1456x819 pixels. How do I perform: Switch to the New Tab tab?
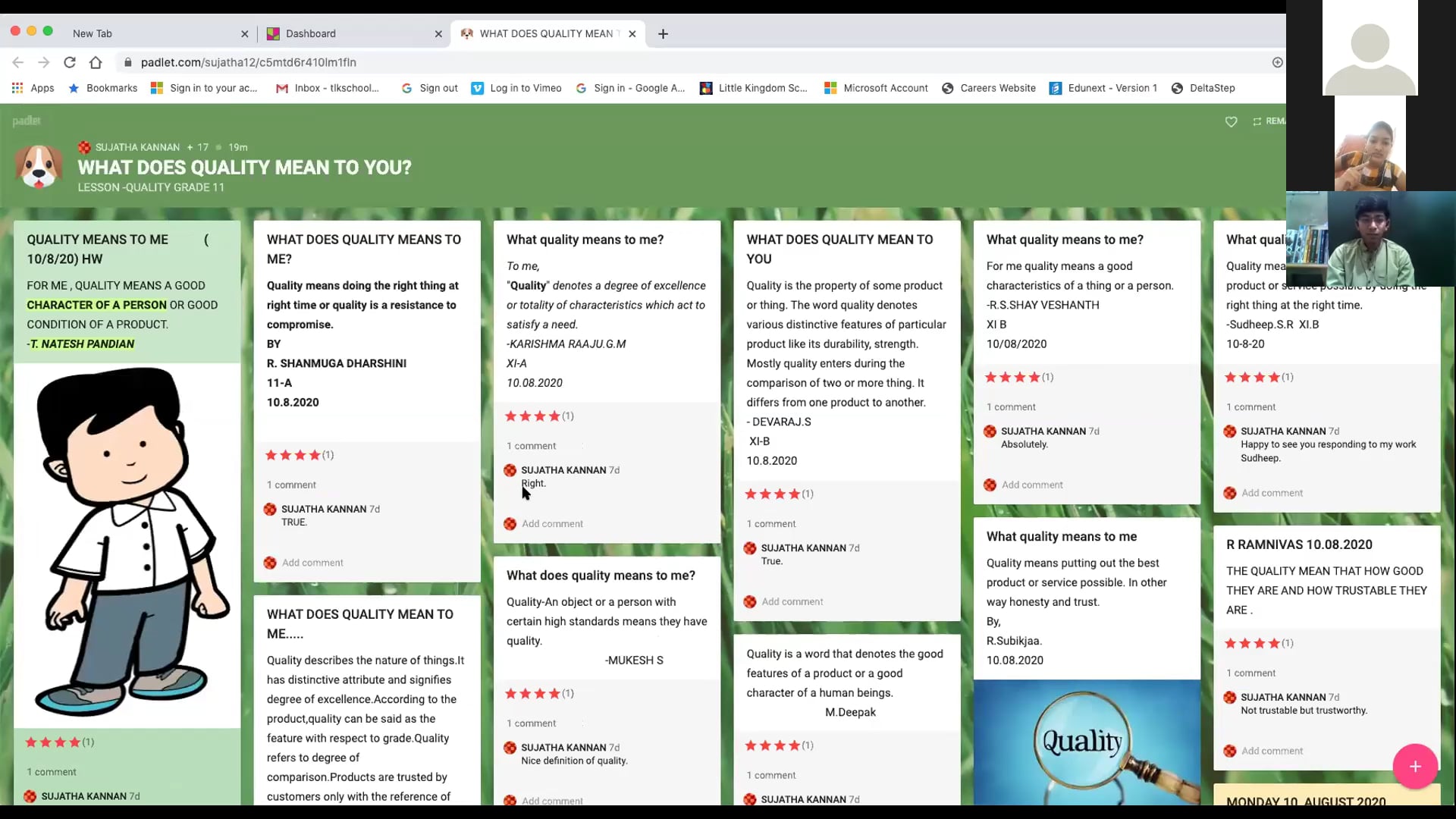click(x=152, y=33)
